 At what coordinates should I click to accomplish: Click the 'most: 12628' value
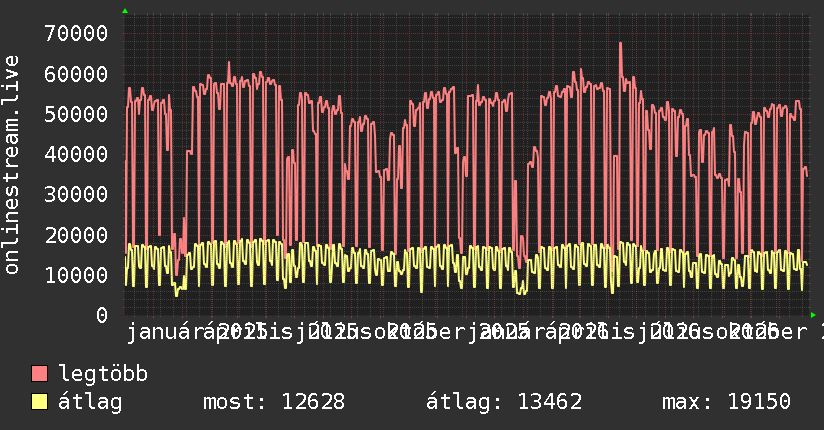coord(274,402)
